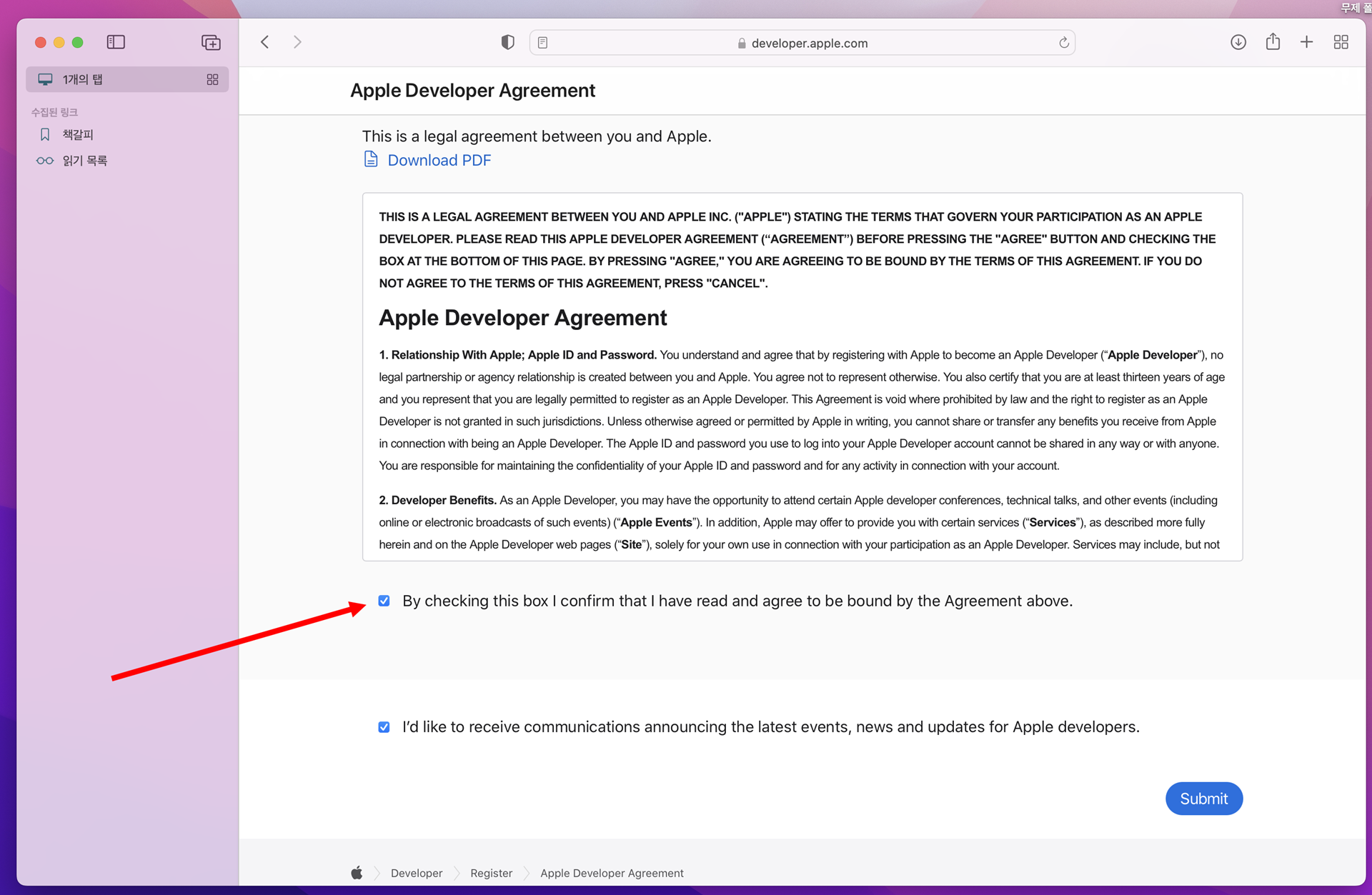
Task: Reload the page with refresh icon
Action: coord(1063,43)
